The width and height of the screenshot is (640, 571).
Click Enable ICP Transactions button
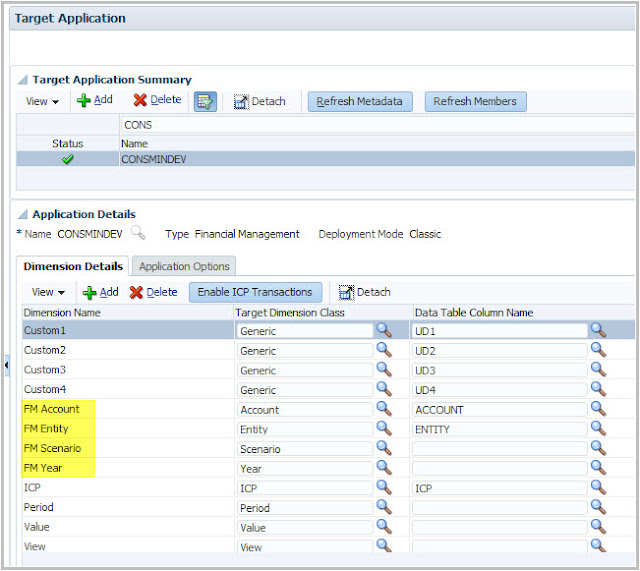point(255,292)
